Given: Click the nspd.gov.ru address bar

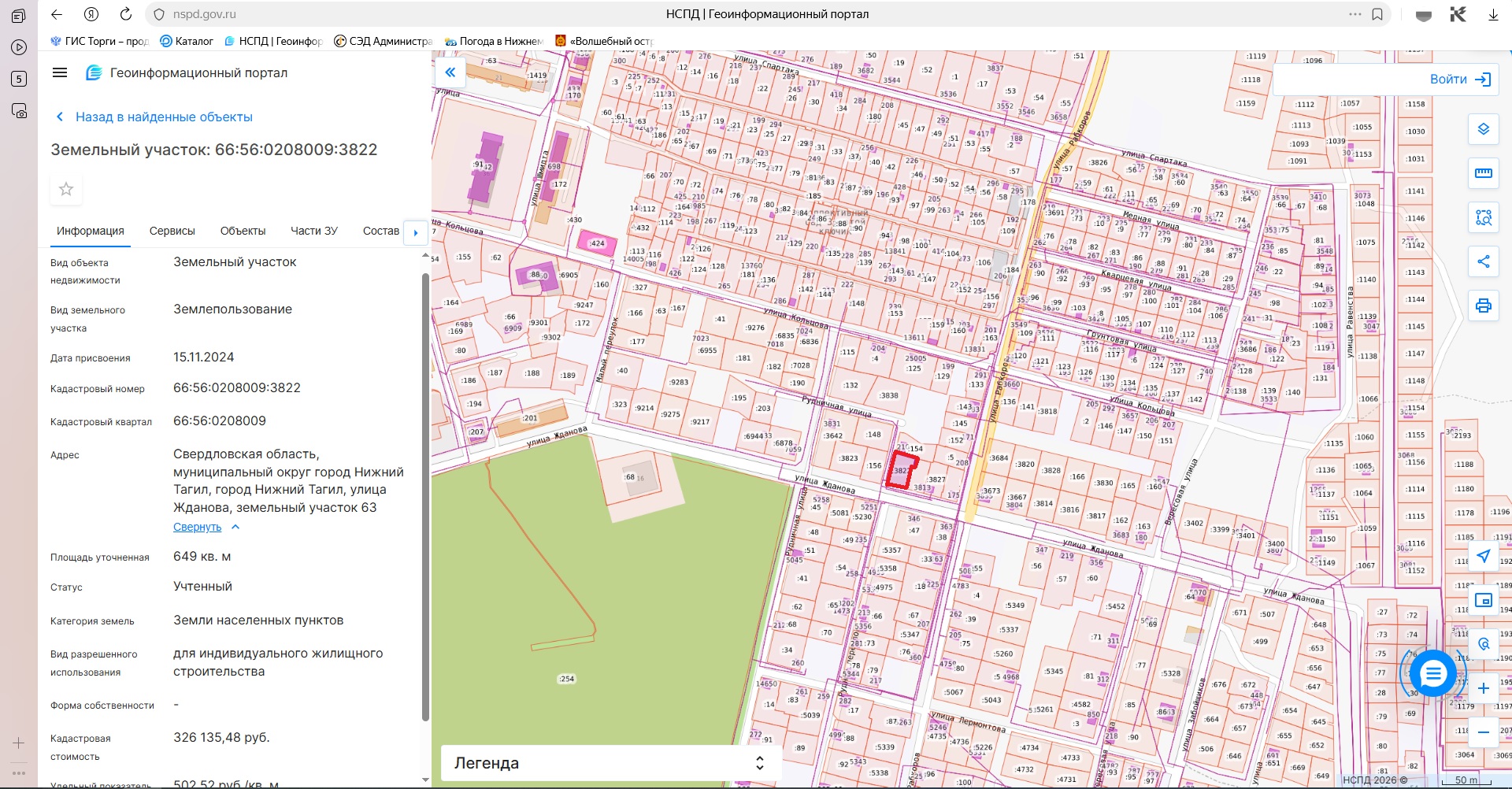Looking at the screenshot, I should (205, 14).
